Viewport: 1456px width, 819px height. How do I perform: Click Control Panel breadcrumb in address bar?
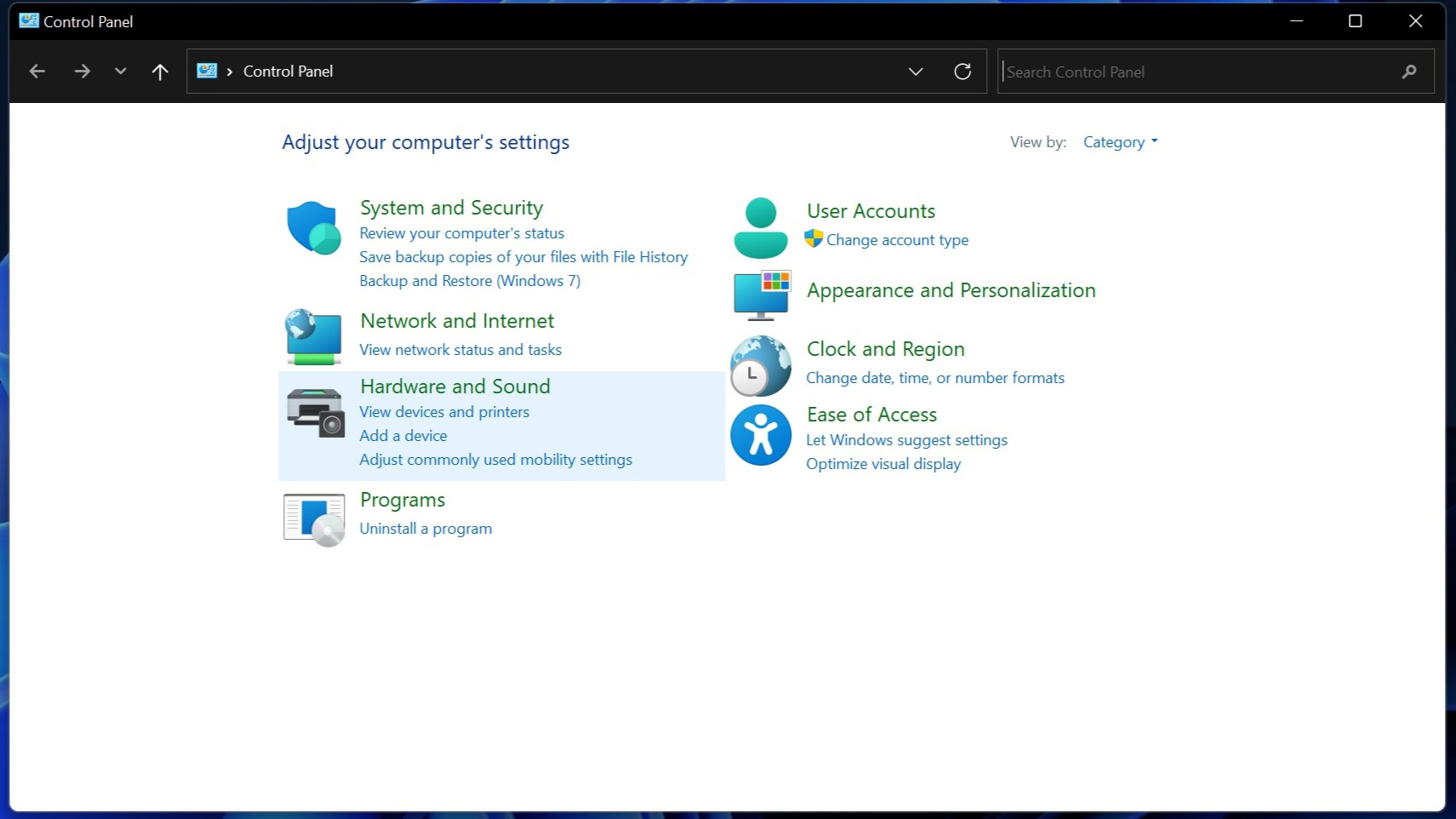[x=288, y=72]
